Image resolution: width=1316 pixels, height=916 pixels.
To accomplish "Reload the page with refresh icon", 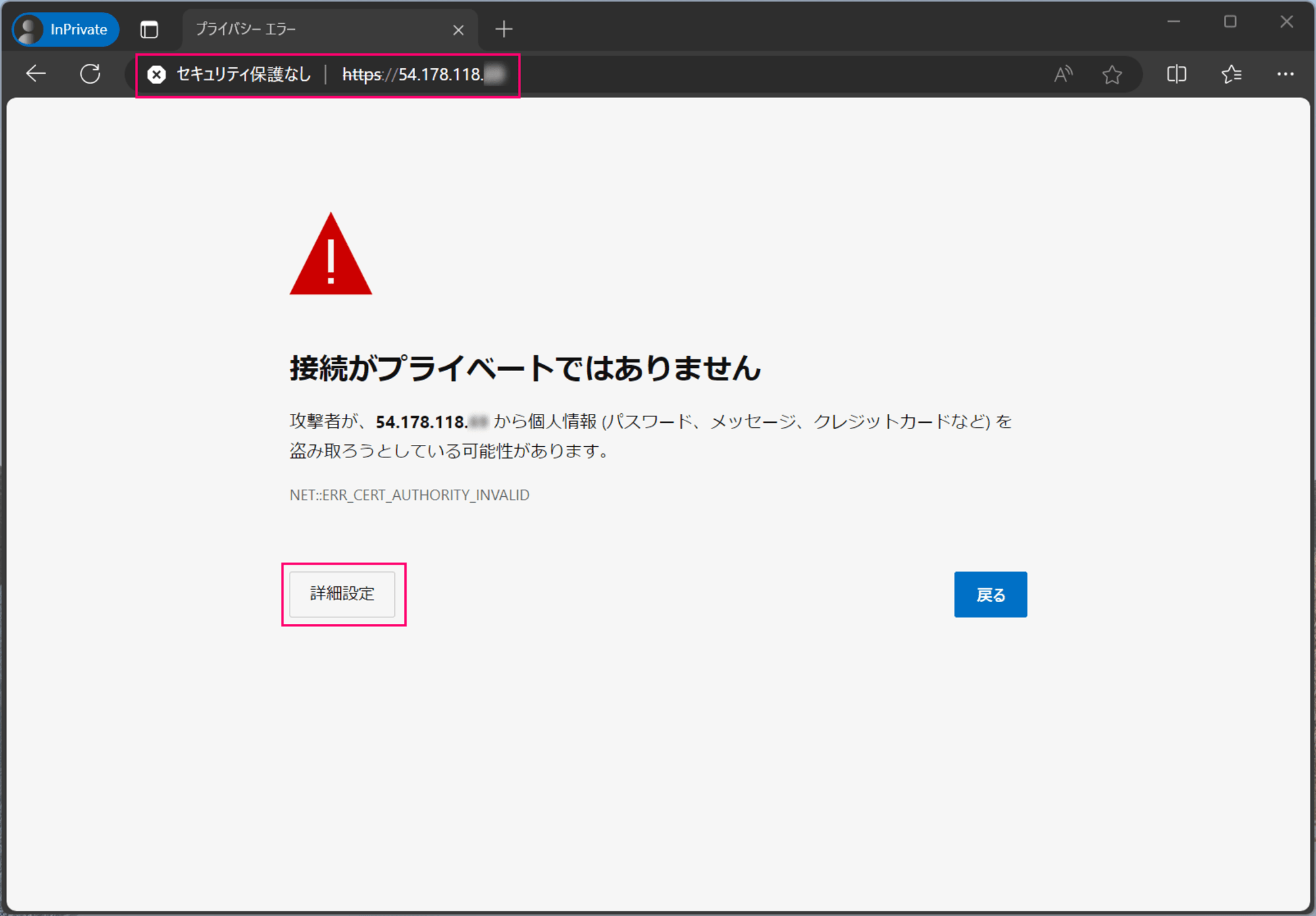I will [91, 74].
